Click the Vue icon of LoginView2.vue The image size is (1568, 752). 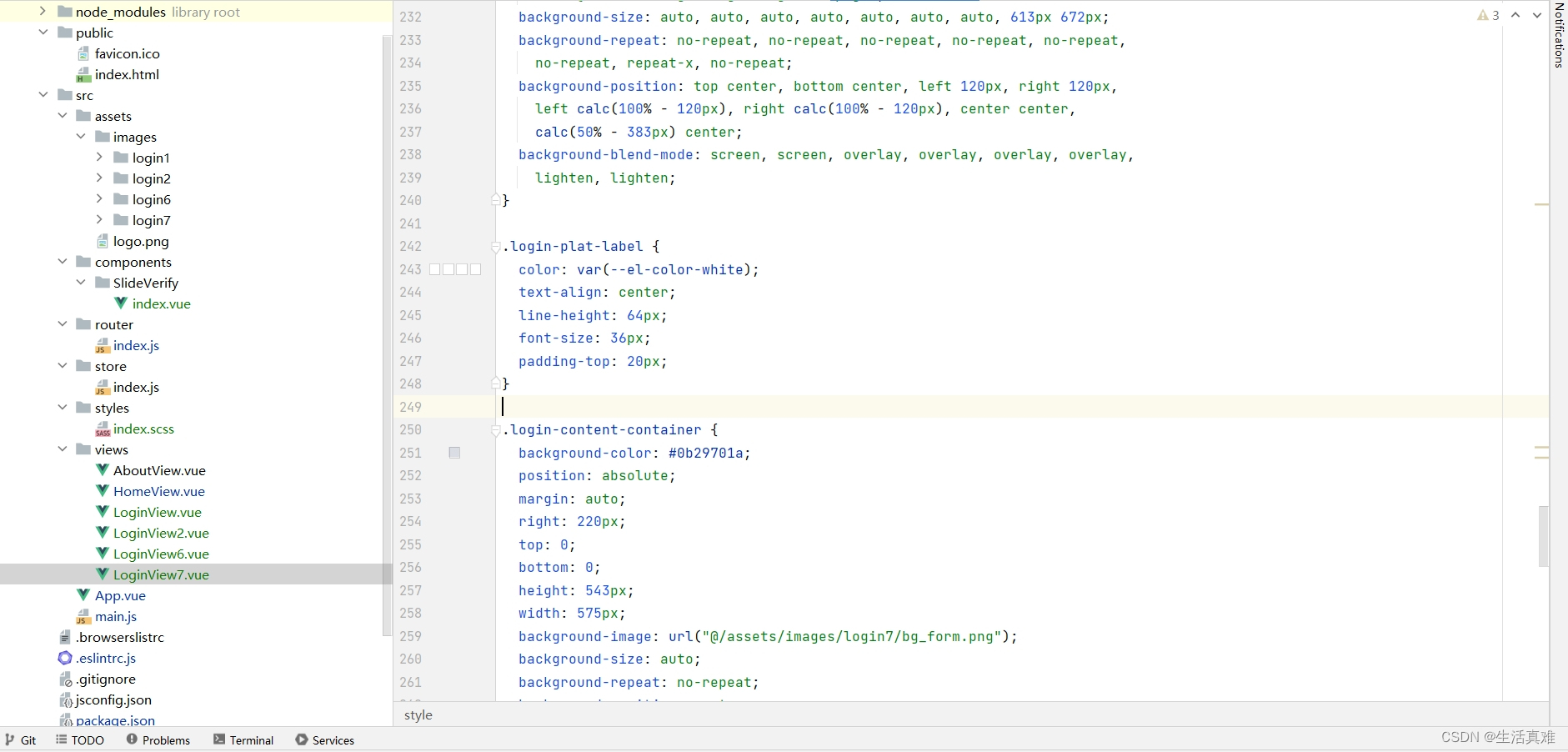tap(103, 533)
